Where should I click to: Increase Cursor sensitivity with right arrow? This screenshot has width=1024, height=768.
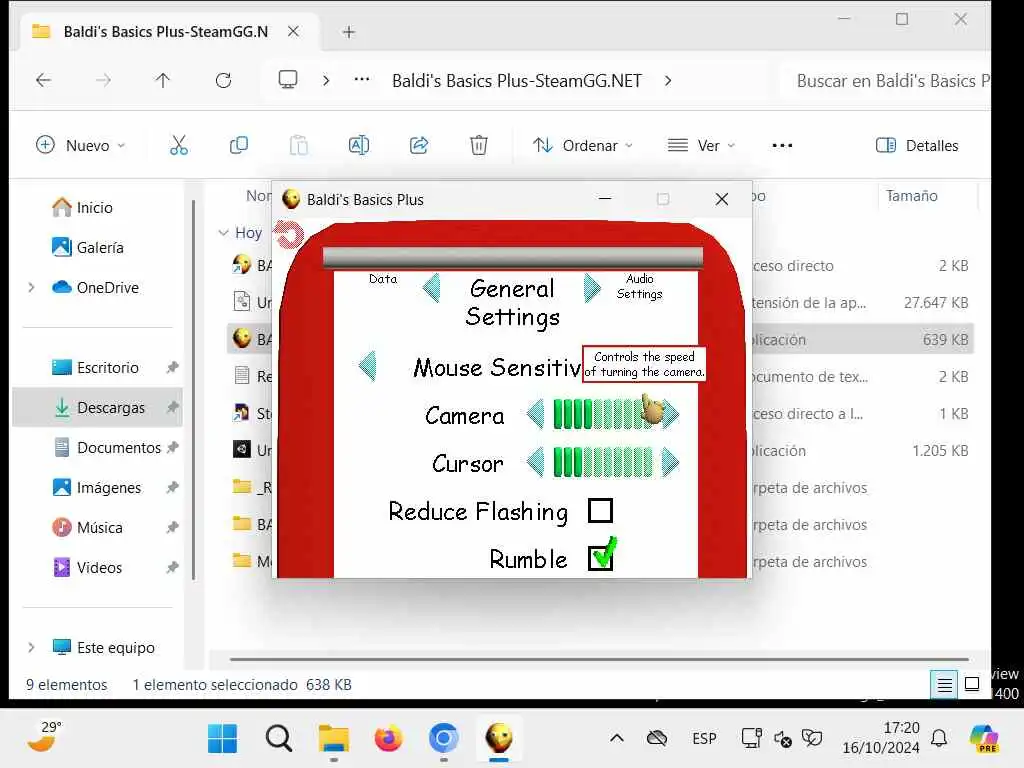(671, 462)
